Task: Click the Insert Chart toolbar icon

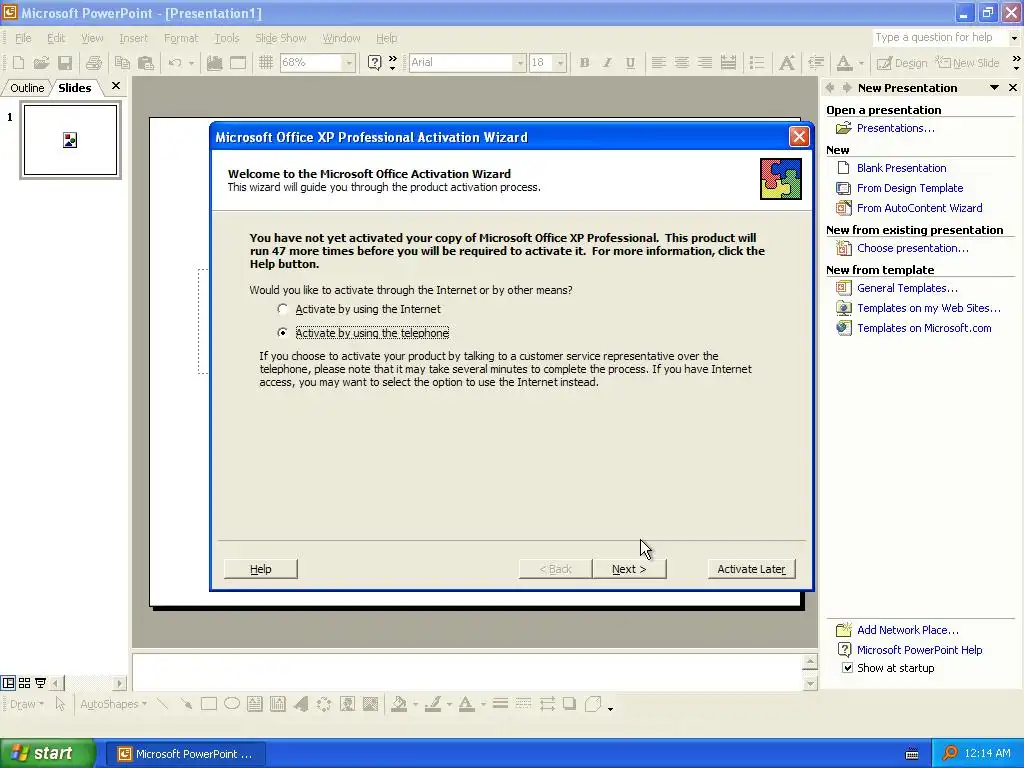Action: pyautogui.click(x=214, y=63)
